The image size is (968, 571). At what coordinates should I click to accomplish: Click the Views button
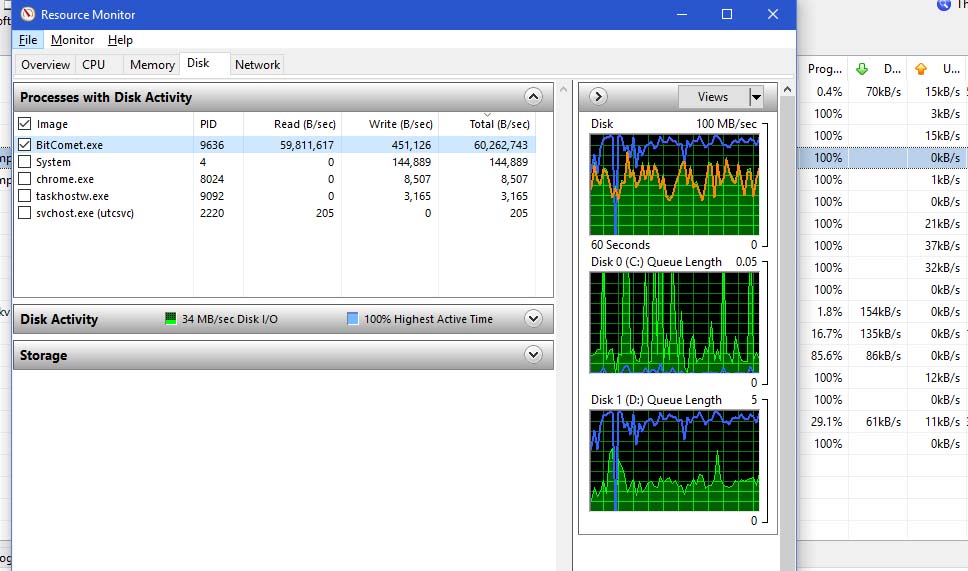713,97
